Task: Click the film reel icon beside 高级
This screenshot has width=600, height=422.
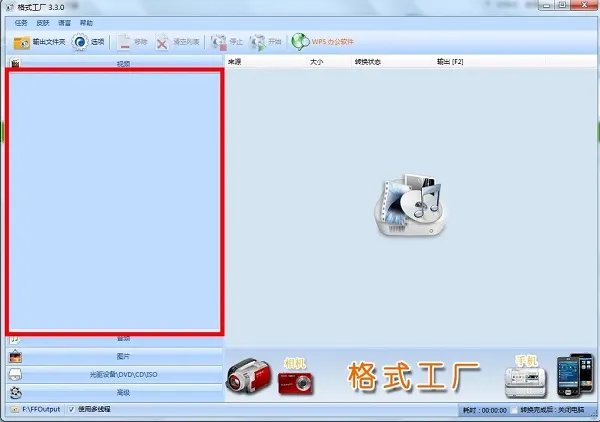Action: (x=16, y=392)
